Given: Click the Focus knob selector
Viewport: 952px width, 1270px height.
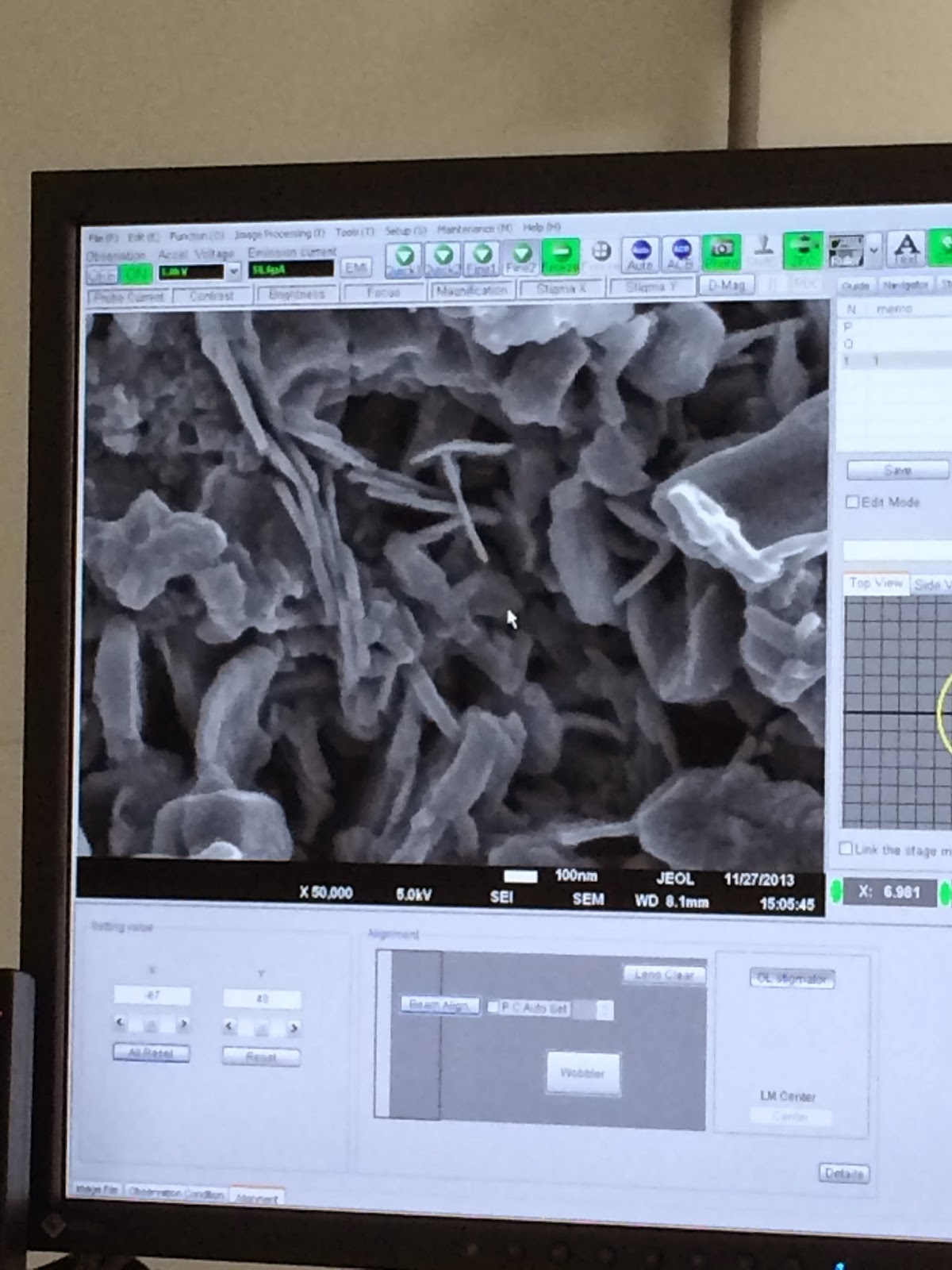Looking at the screenshot, I should 384,293.
